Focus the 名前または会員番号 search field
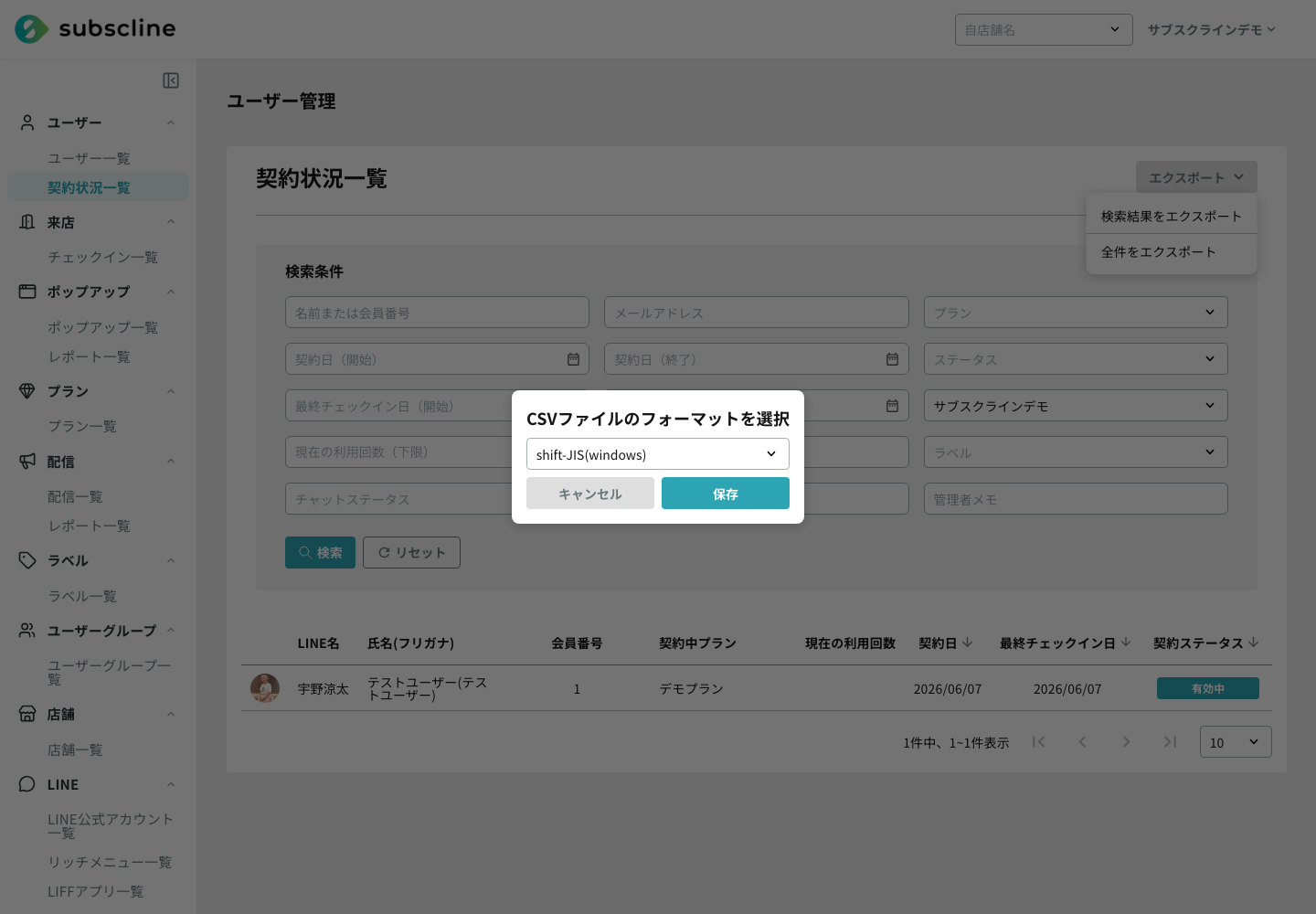 coord(437,313)
